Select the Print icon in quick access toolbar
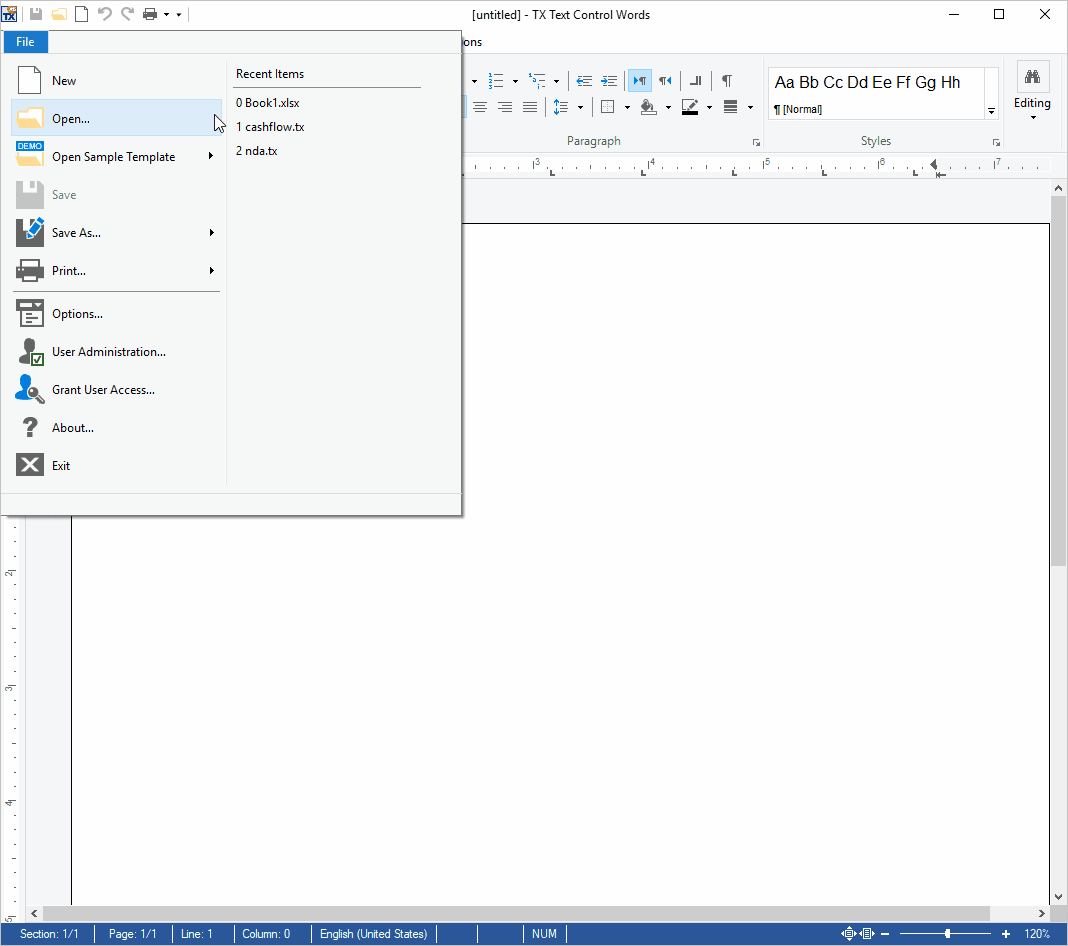This screenshot has width=1068, height=946. (x=150, y=13)
